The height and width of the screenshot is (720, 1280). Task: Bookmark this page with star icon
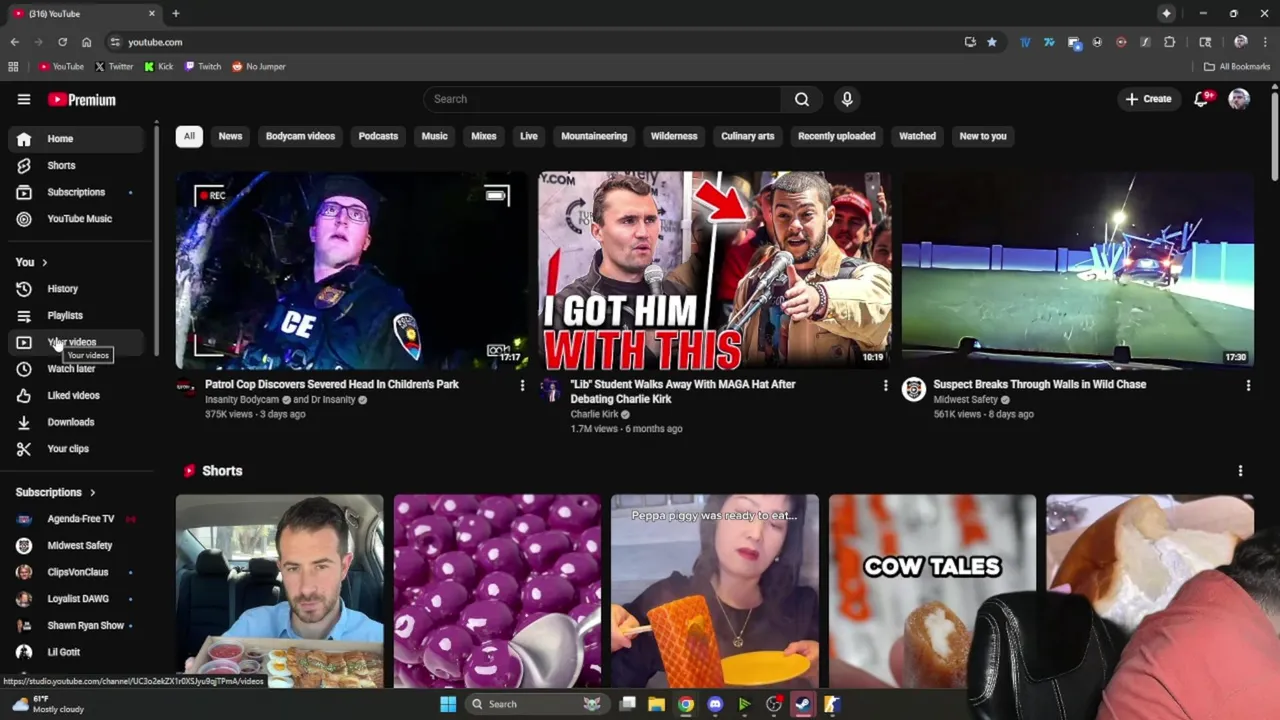(x=992, y=42)
